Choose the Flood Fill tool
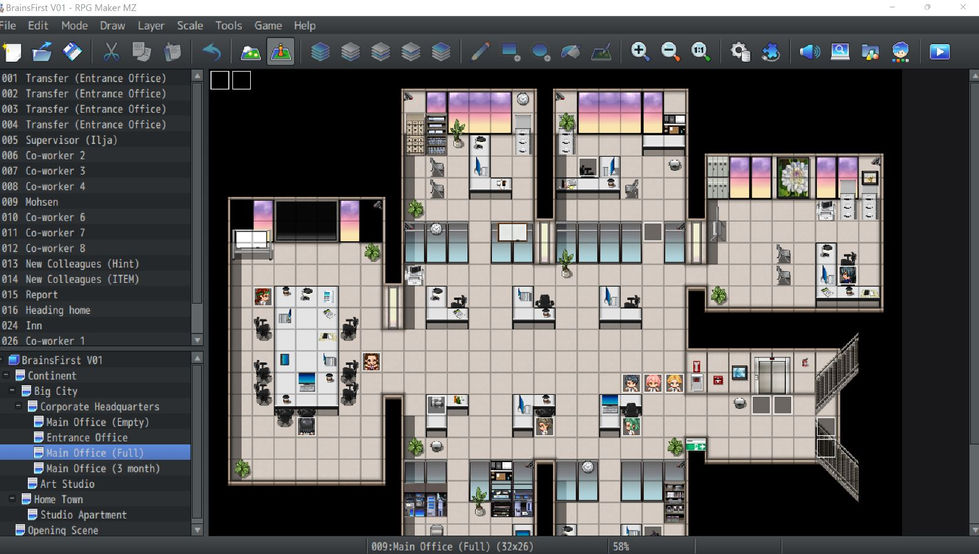Screen dimensions: 979x554 pos(571,52)
